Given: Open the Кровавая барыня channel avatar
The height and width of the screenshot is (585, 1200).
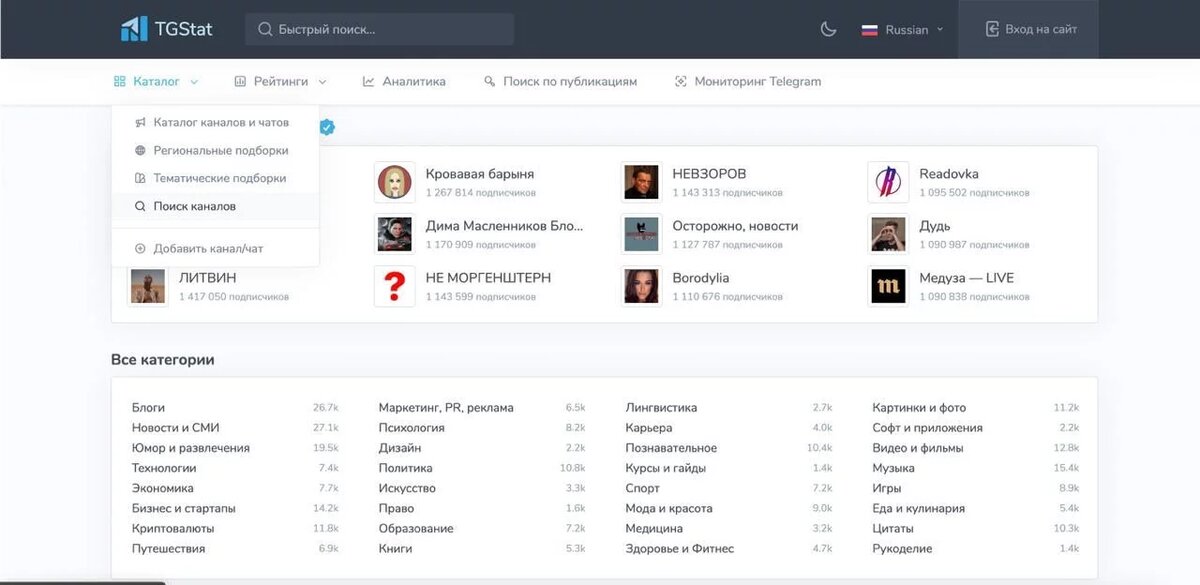Looking at the screenshot, I should tap(395, 182).
